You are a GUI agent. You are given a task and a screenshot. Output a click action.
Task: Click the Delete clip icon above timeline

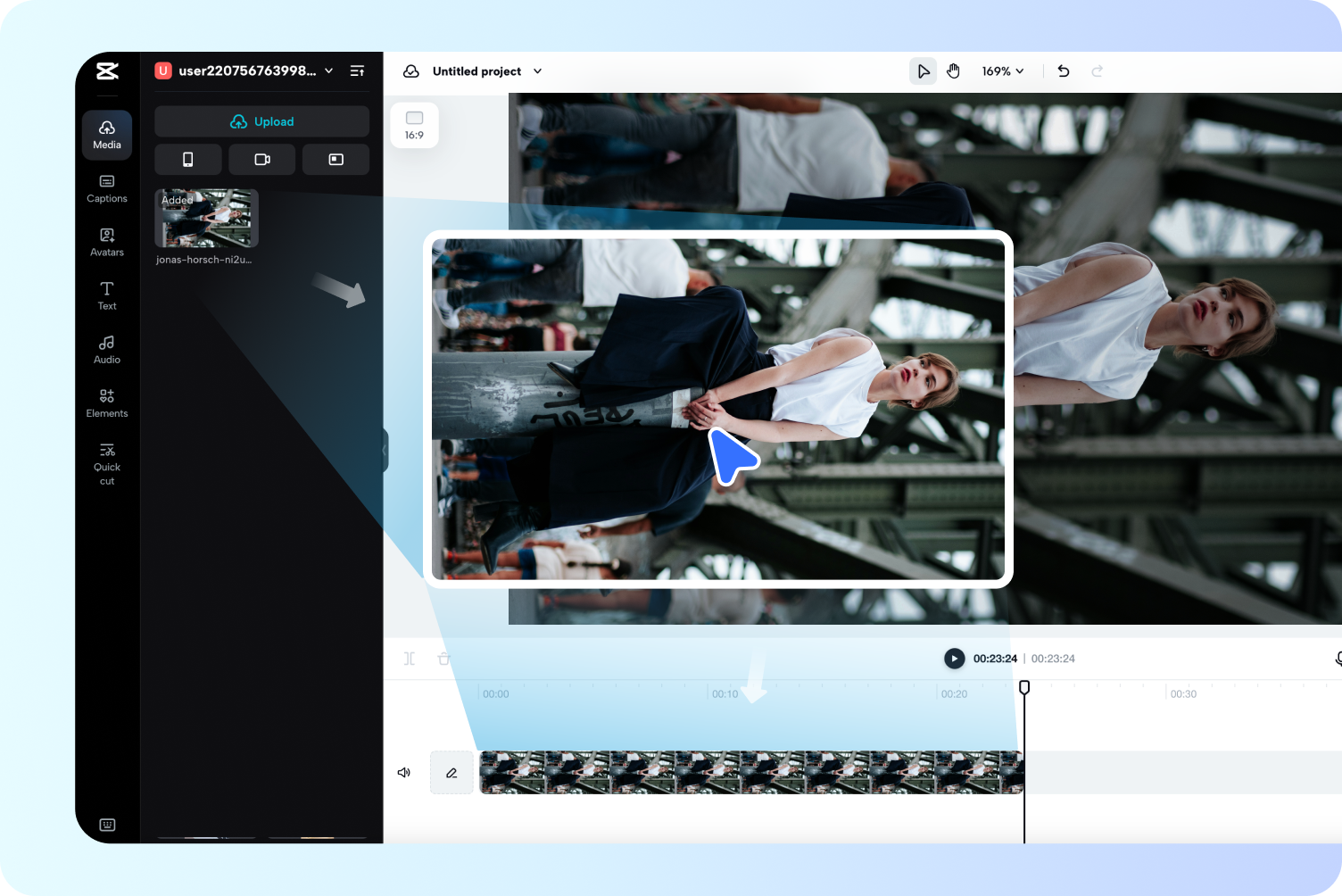[x=444, y=659]
